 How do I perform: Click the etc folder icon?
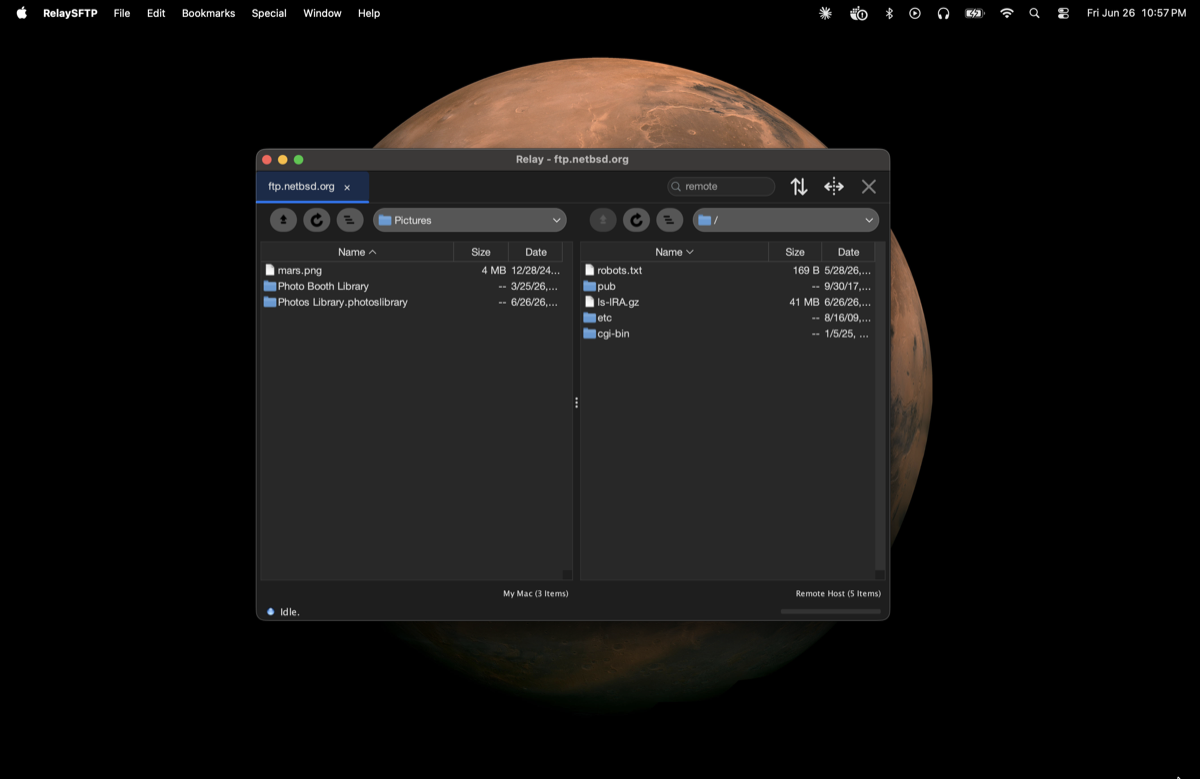[590, 318]
